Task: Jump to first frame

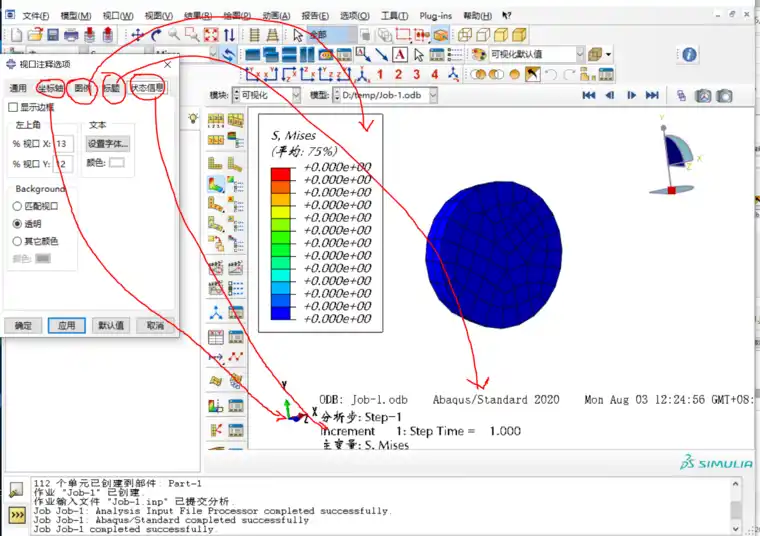Action: (589, 95)
